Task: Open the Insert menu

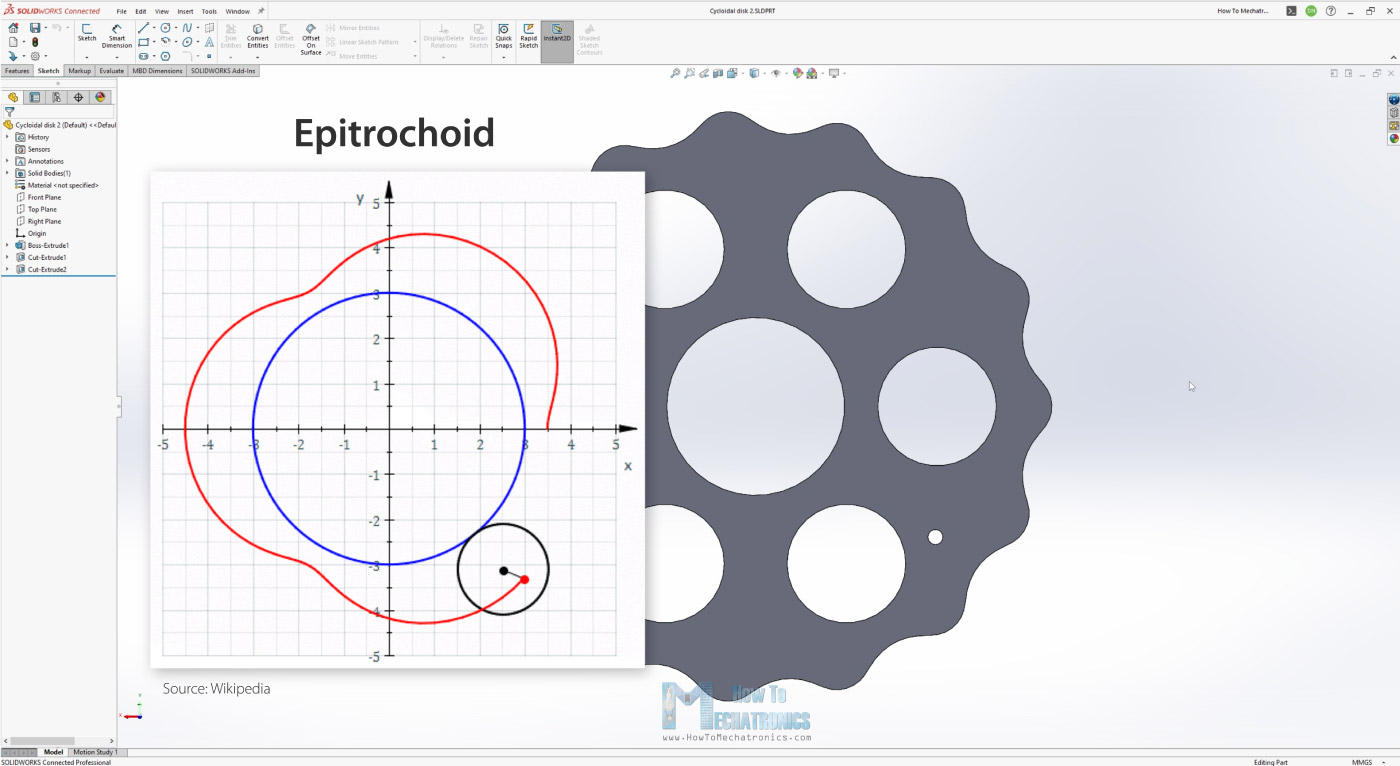Action: pyautogui.click(x=185, y=11)
